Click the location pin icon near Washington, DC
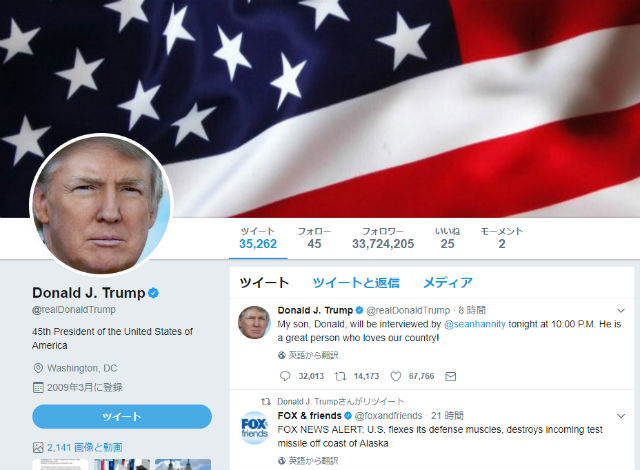Screen dimensions: 640x470 point(38,368)
